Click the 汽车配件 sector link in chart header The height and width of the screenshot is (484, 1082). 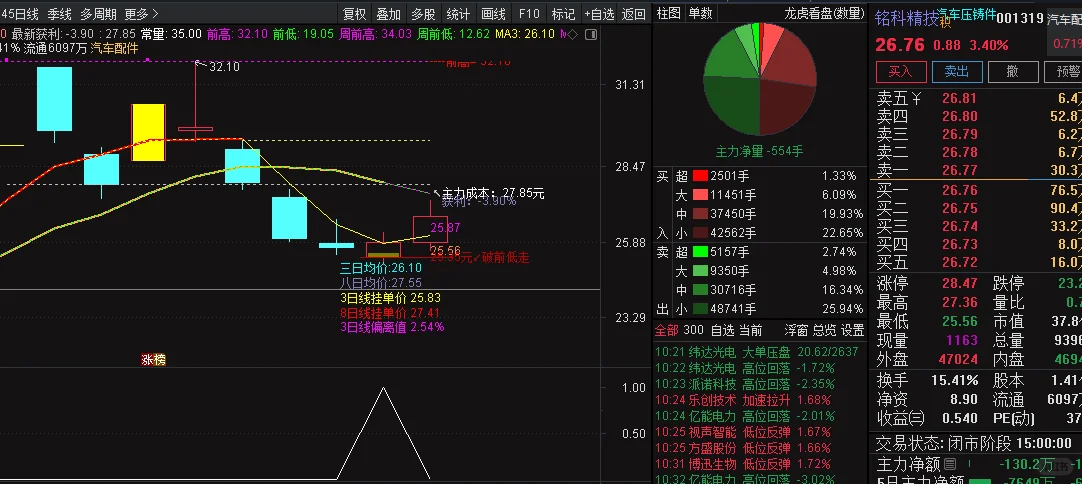[114, 48]
